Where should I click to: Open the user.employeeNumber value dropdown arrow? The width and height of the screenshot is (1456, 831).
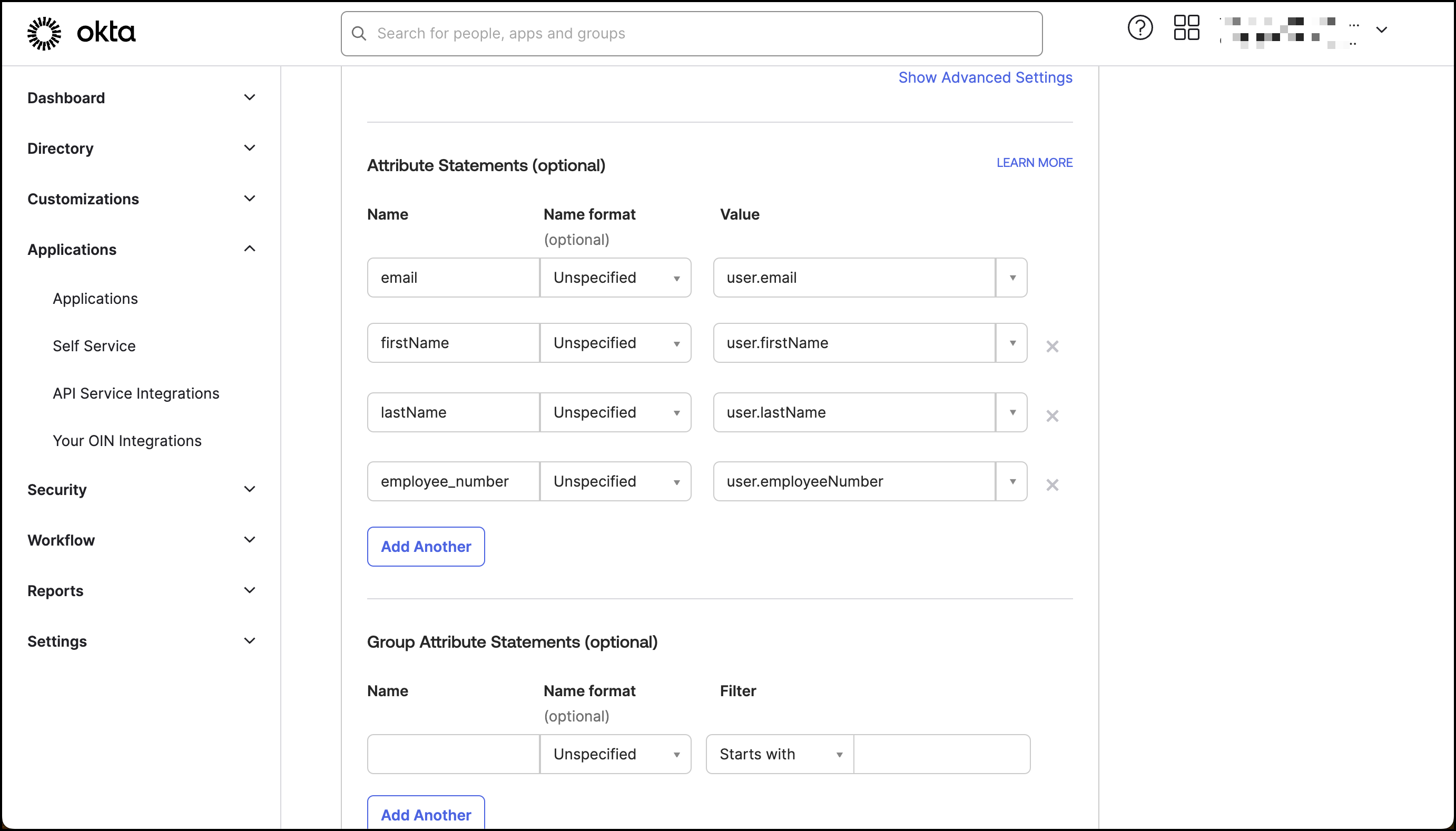pos(1012,482)
